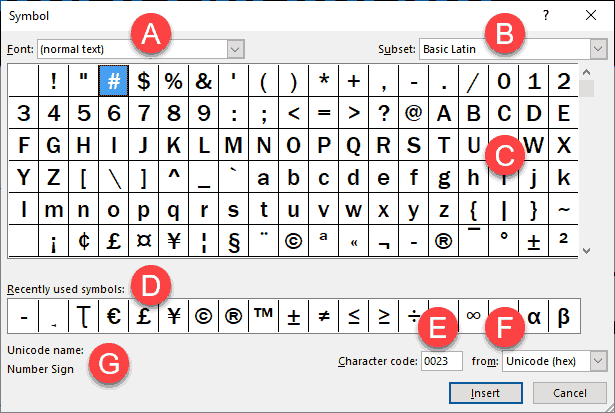This screenshot has height=413, width=615.
Task: Choose the currency sign ¤ symbol
Action: tap(144, 241)
